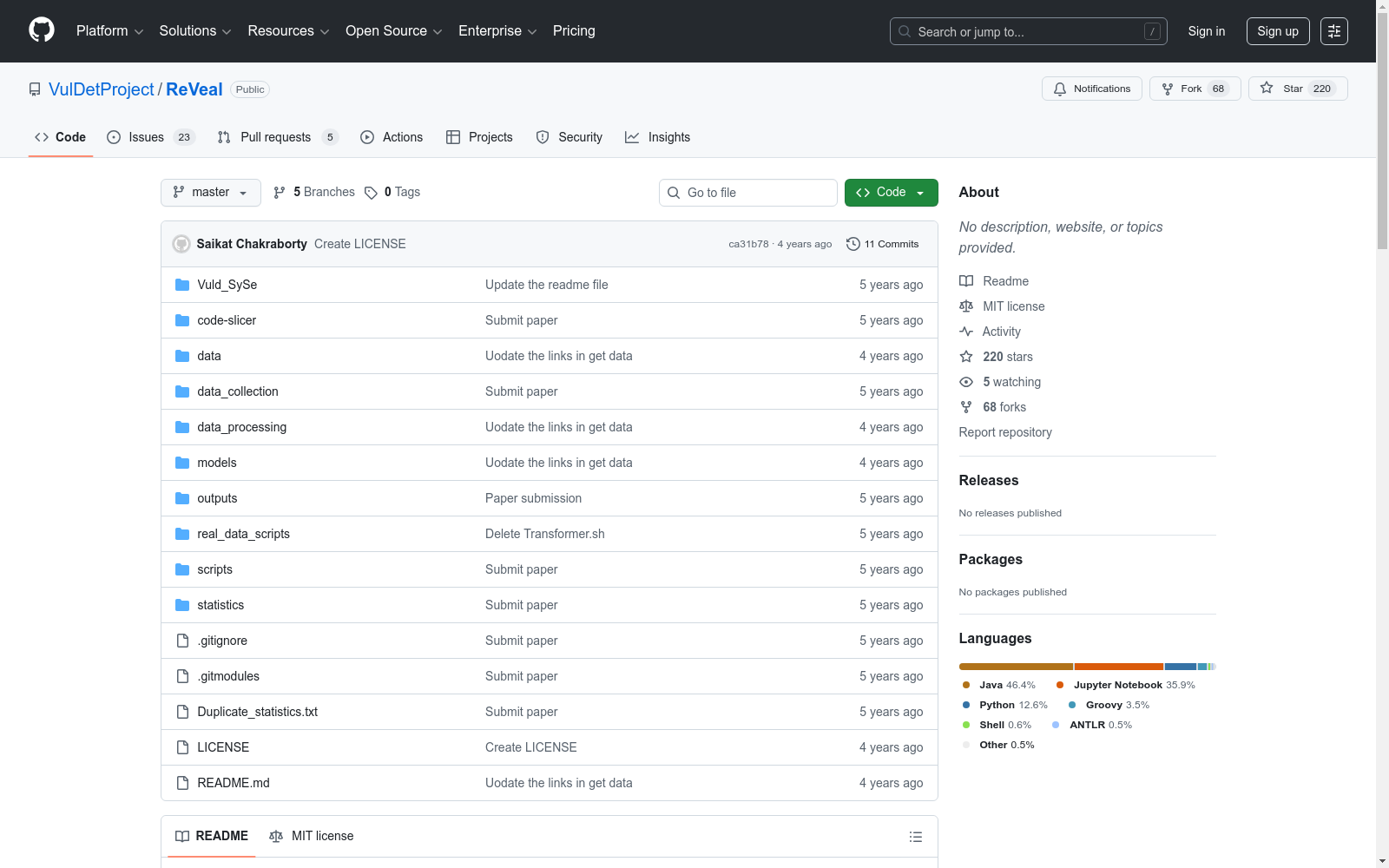
Task: Click the Sign in link
Action: [1207, 31]
